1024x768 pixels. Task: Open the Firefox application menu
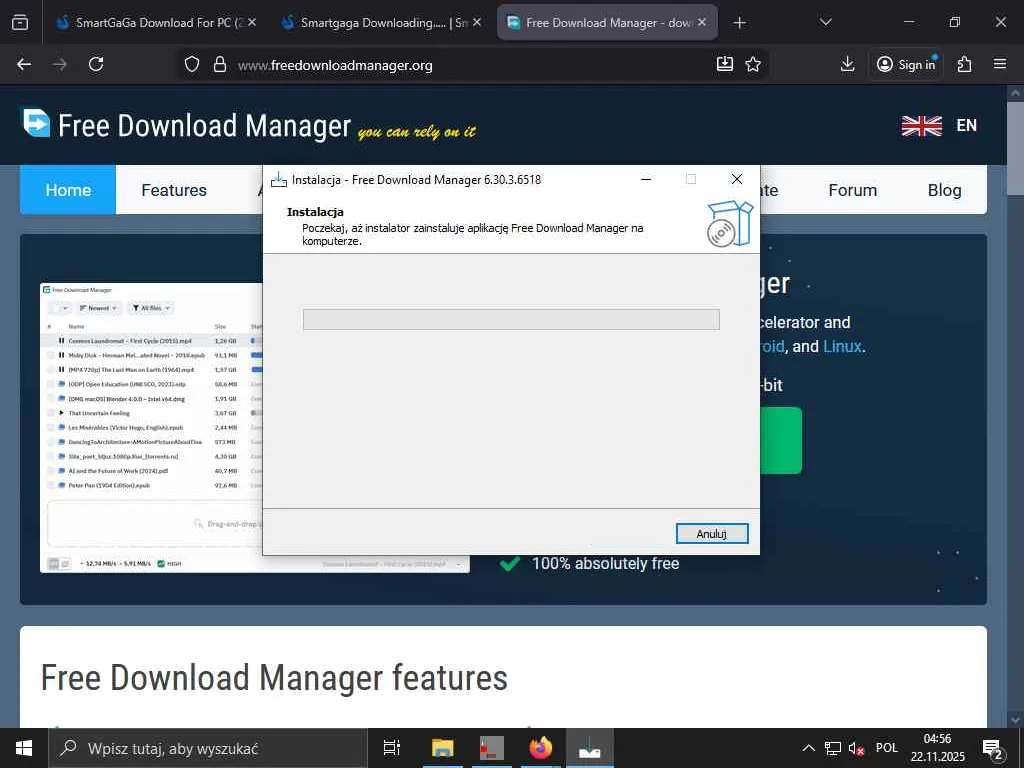(x=1000, y=64)
